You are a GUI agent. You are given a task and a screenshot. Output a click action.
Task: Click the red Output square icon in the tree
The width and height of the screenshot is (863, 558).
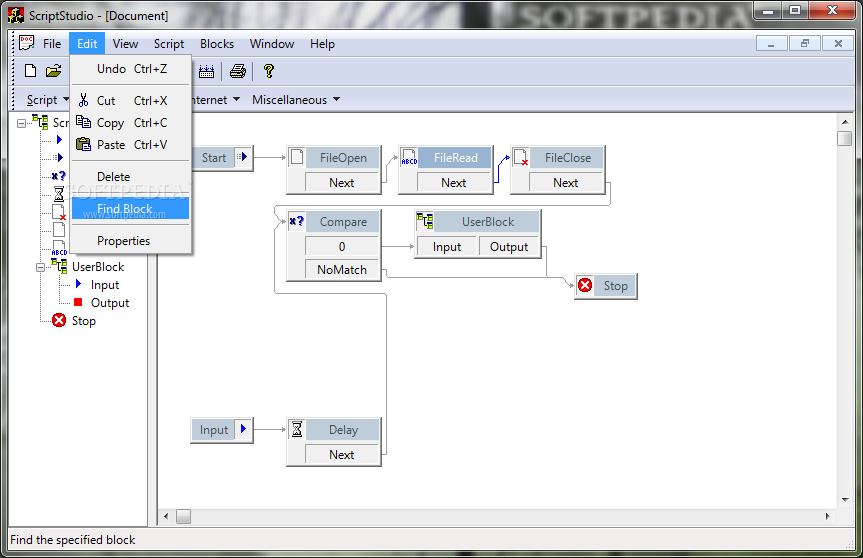coord(78,302)
